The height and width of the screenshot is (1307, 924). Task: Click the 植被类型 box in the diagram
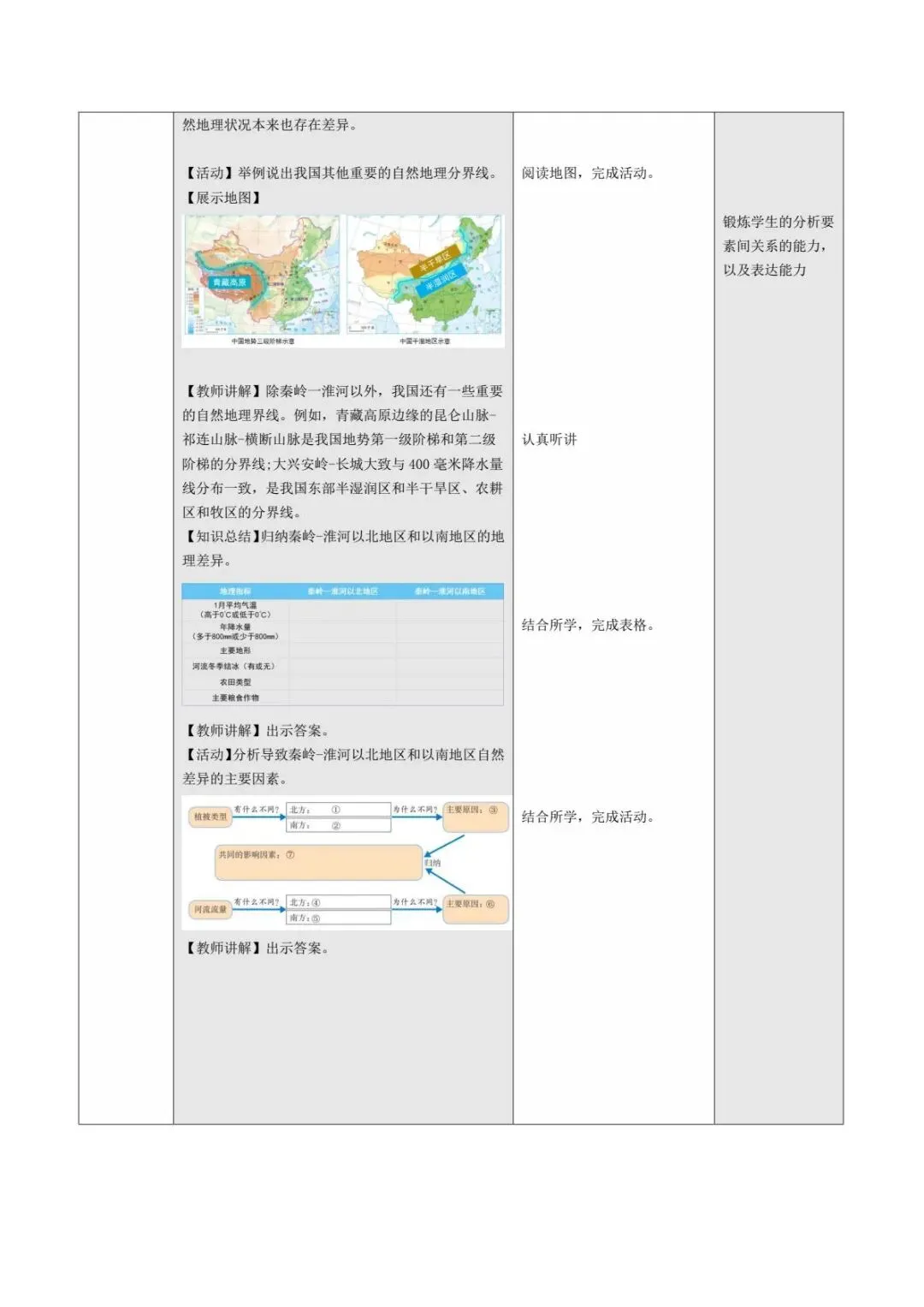click(x=210, y=817)
